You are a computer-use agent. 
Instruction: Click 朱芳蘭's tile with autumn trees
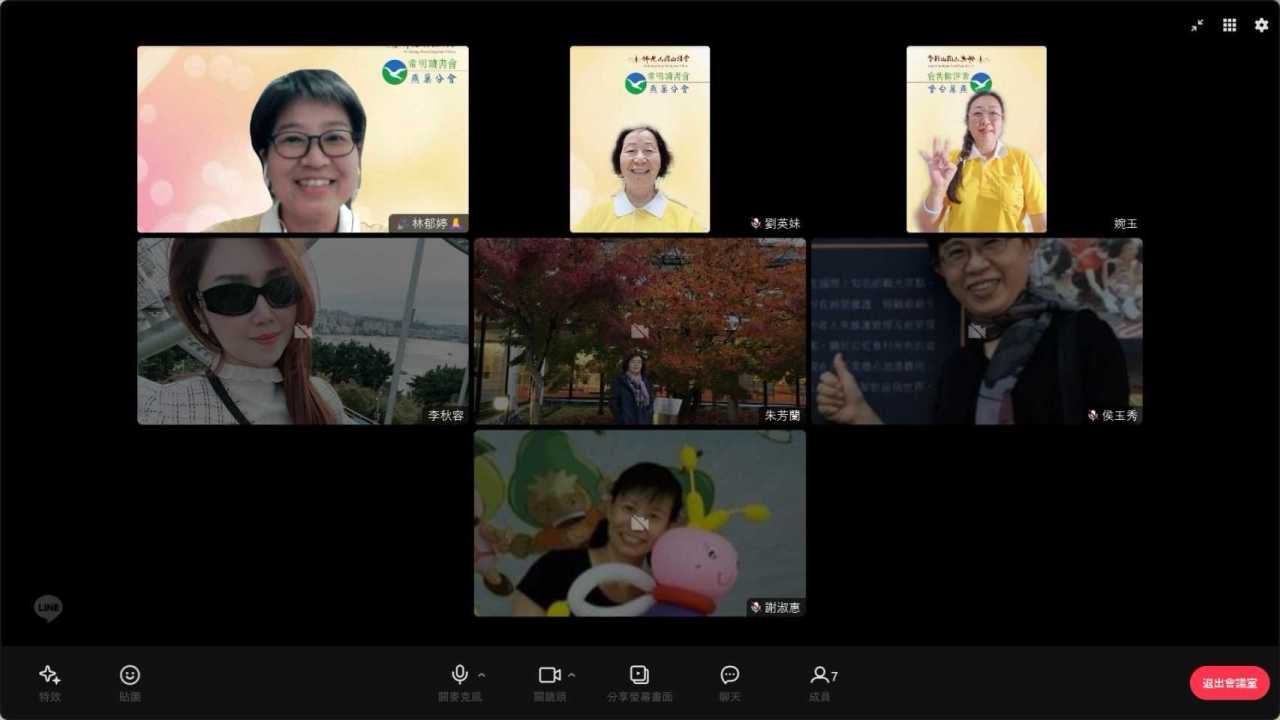[639, 331]
